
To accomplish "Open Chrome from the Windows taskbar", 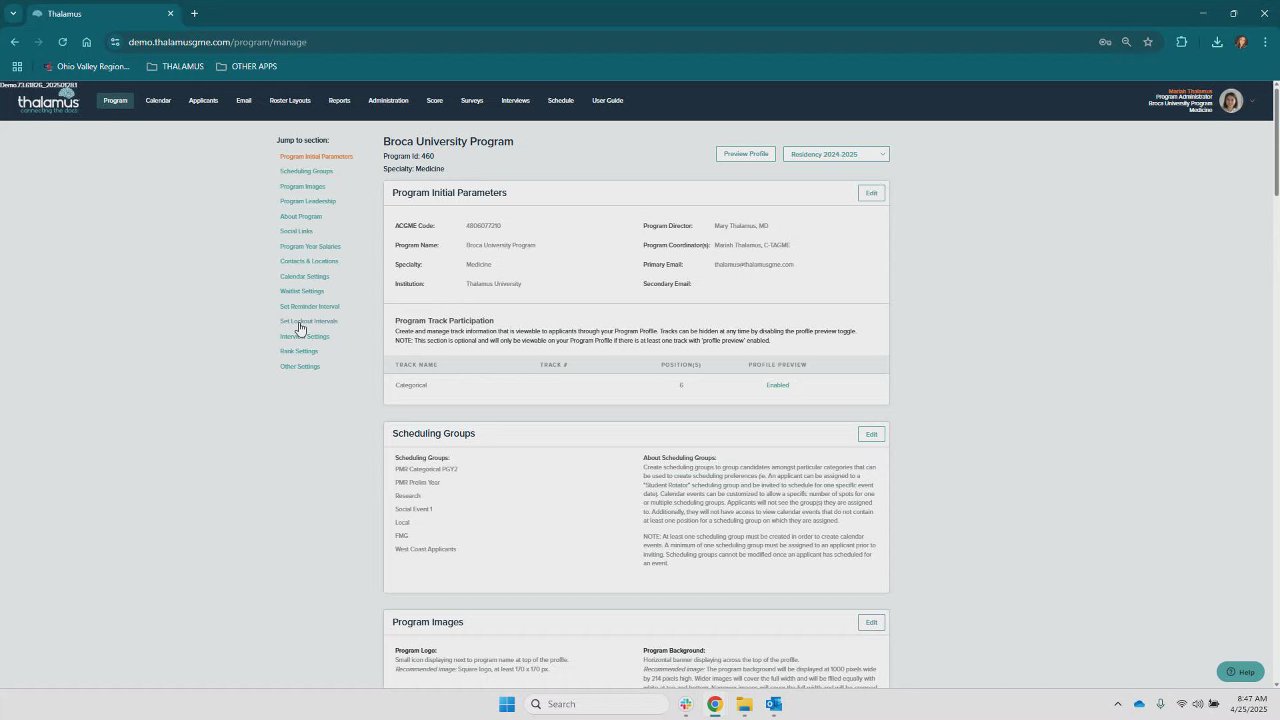I will (714, 704).
